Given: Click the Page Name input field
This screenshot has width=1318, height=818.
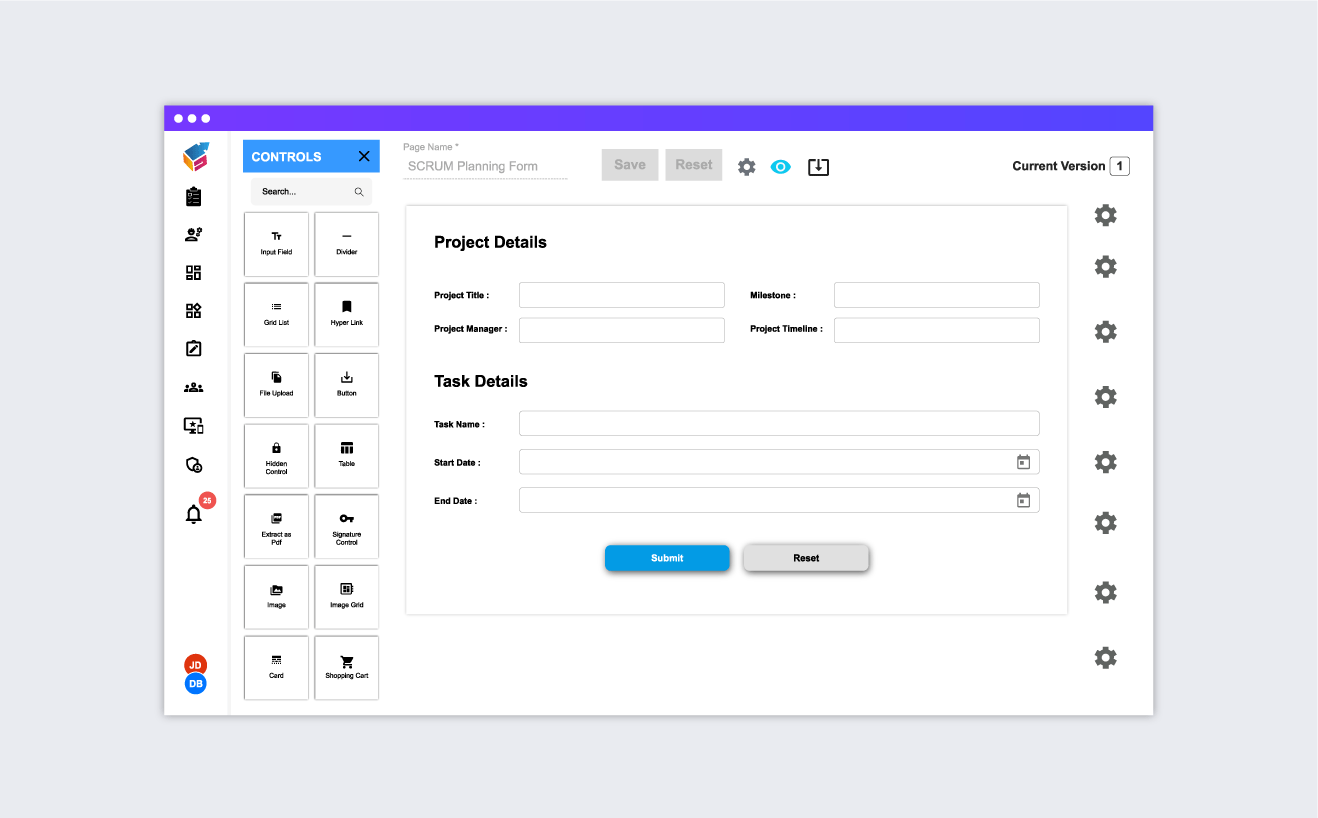Looking at the screenshot, I should [484, 165].
